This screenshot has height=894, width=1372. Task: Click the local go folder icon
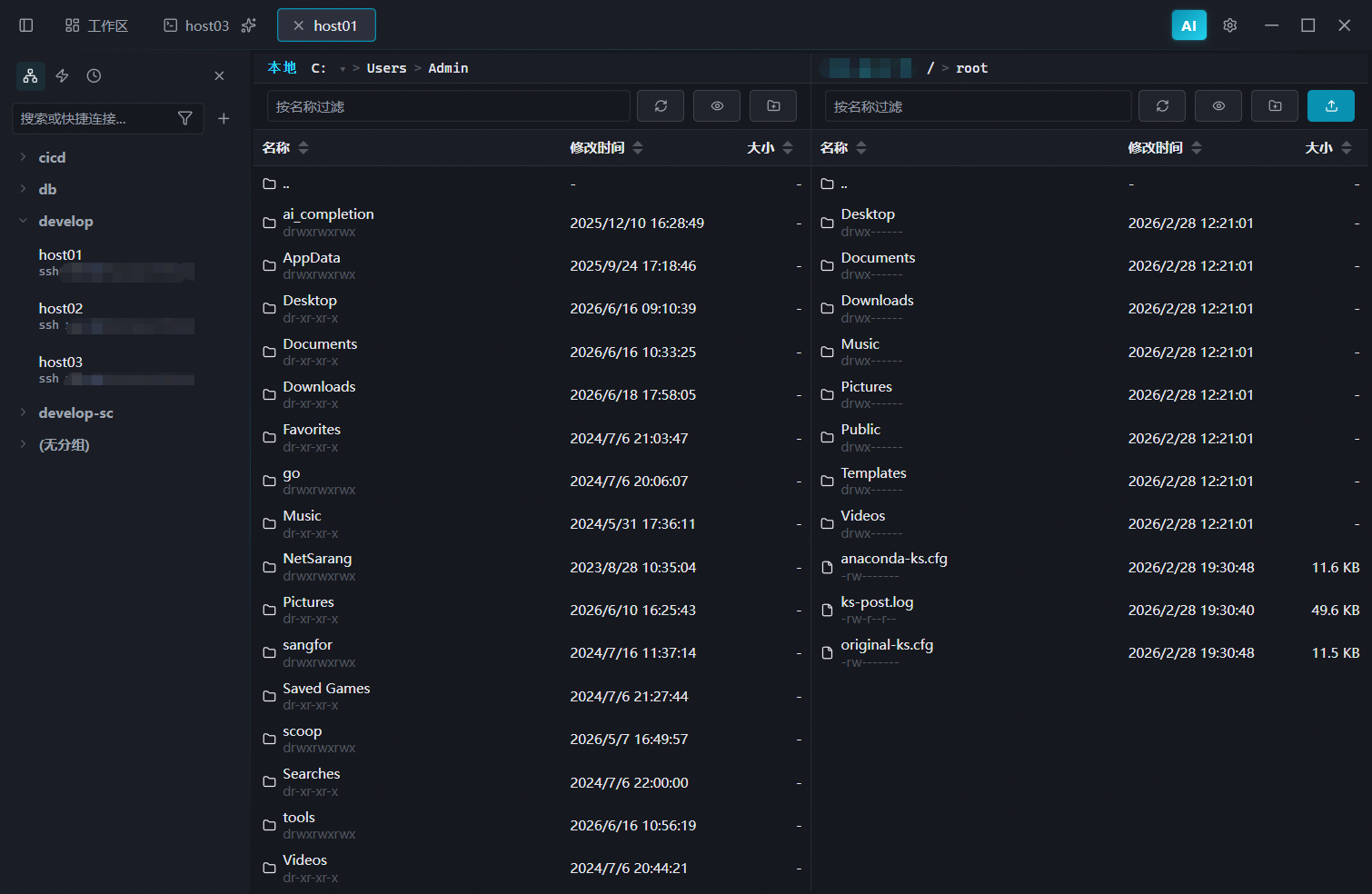point(269,481)
